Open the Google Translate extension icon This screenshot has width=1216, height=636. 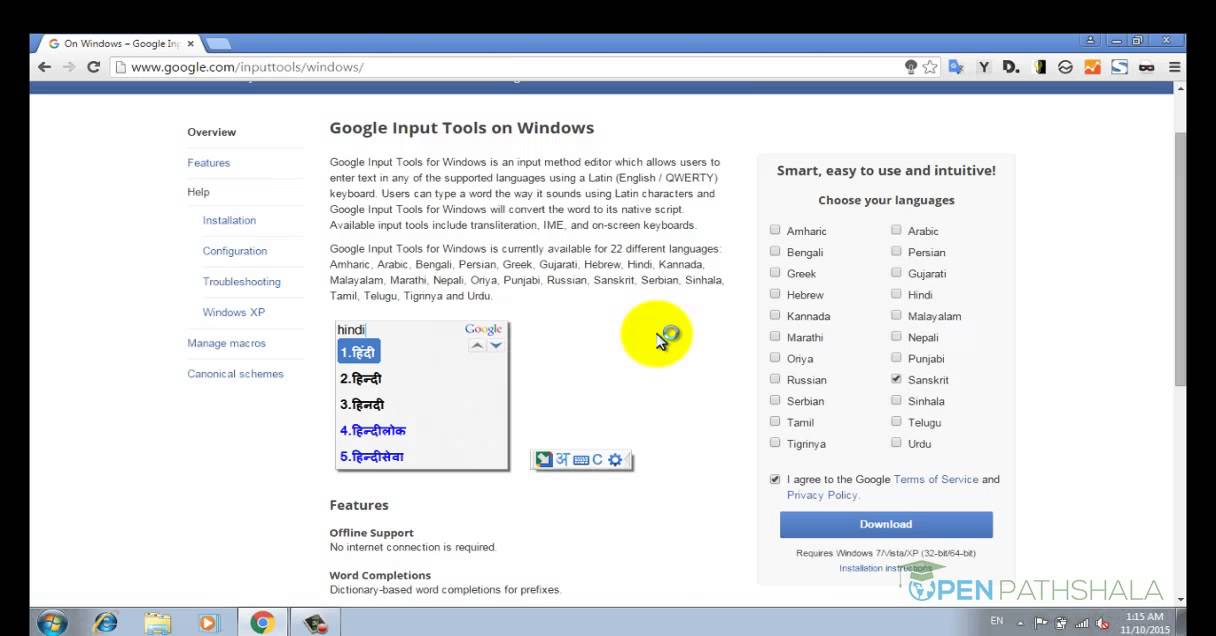click(957, 67)
